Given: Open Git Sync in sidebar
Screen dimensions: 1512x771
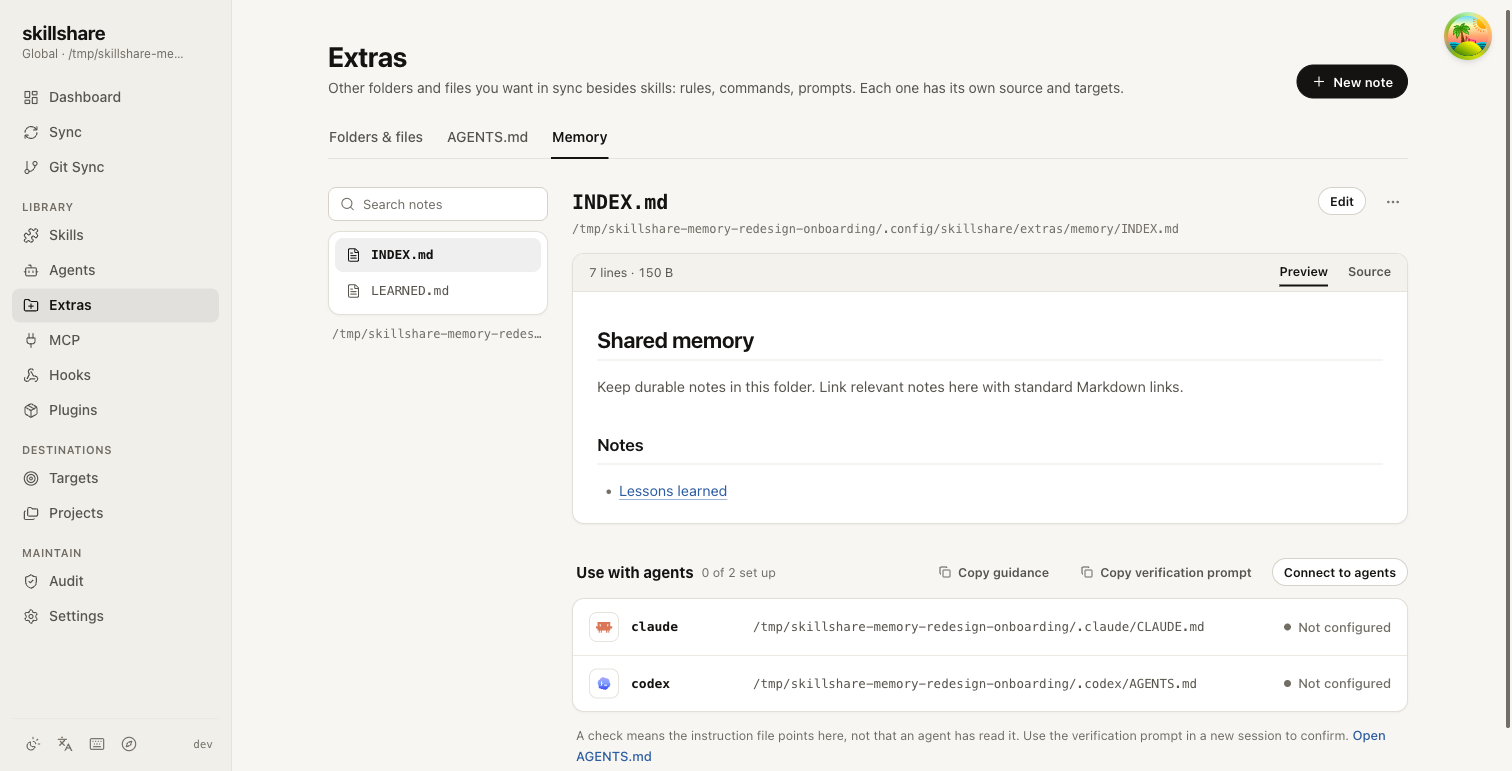Looking at the screenshot, I should pos(115,167).
